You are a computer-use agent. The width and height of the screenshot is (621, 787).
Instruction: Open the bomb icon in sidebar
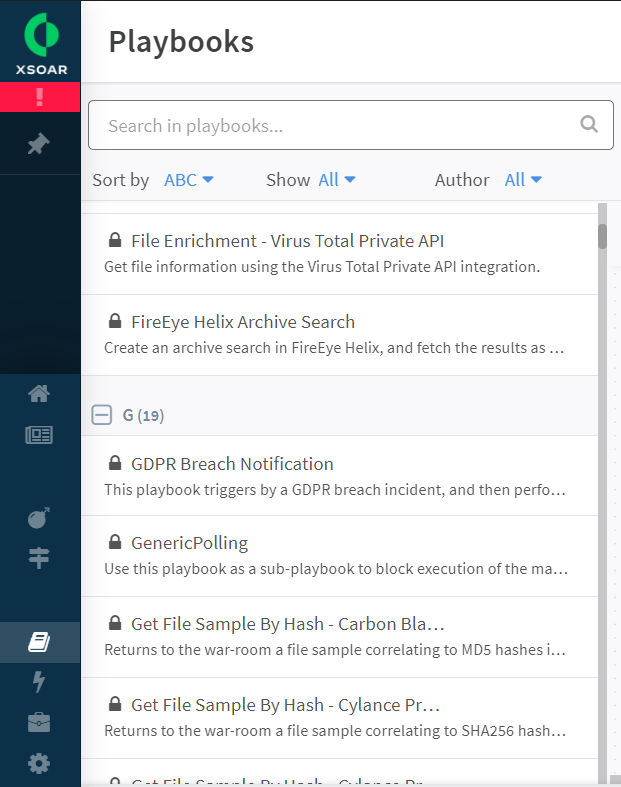coord(39,517)
